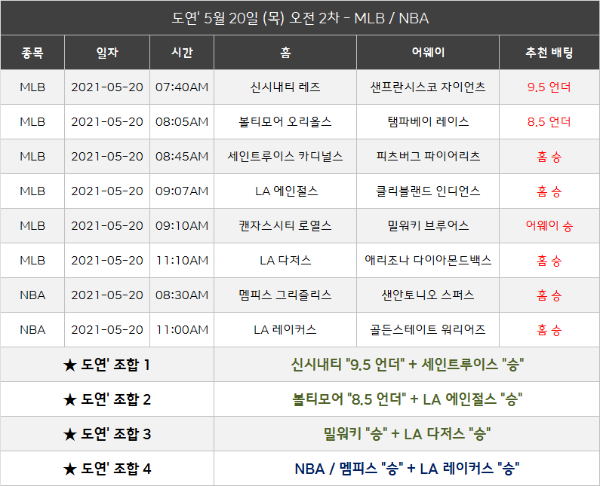Image resolution: width=600 pixels, height=486 pixels.
Task: Select home team 멤피스 그리즐리스
Action: pos(285,295)
